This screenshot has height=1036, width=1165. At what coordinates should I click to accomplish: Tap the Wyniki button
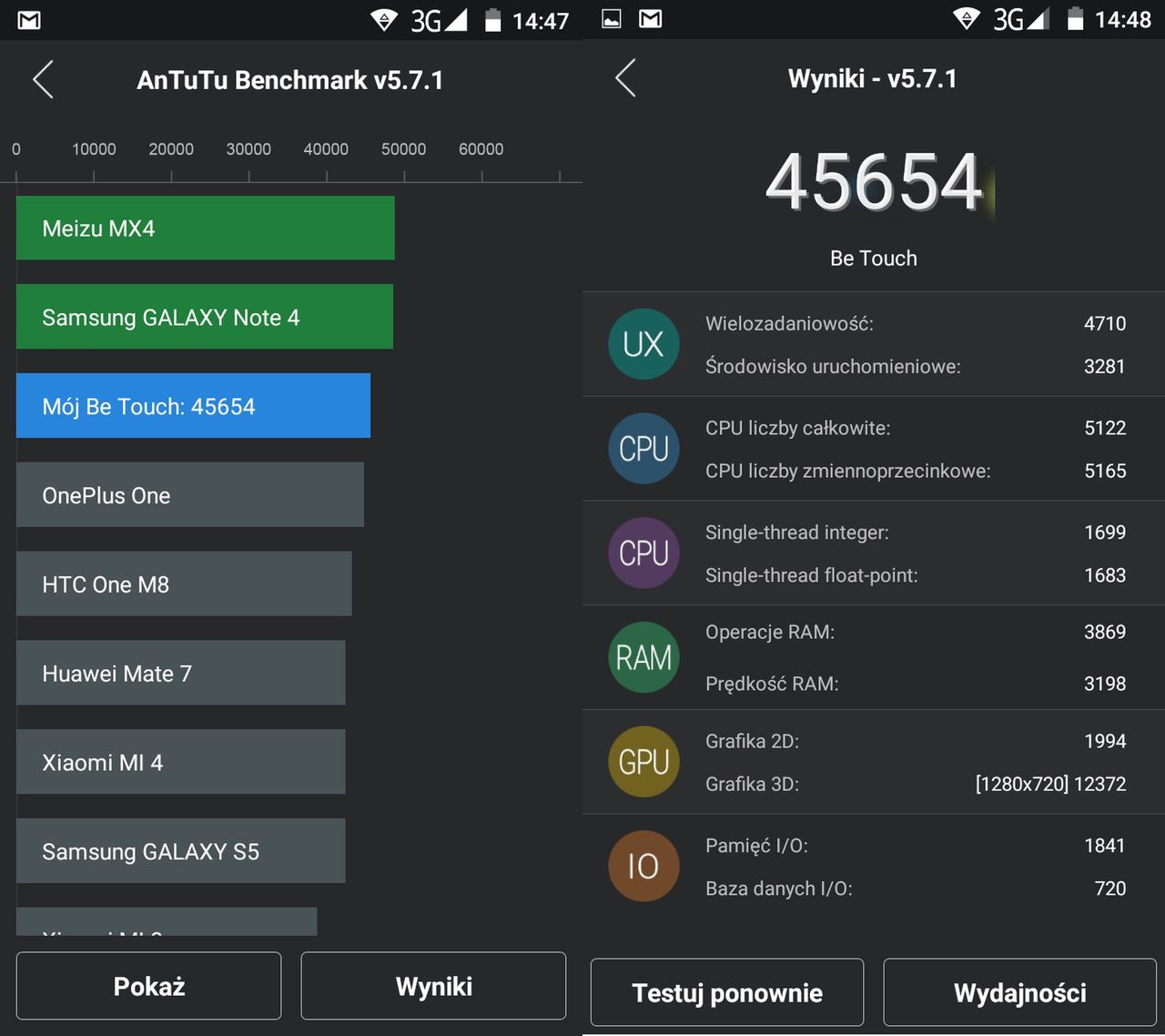coord(433,986)
